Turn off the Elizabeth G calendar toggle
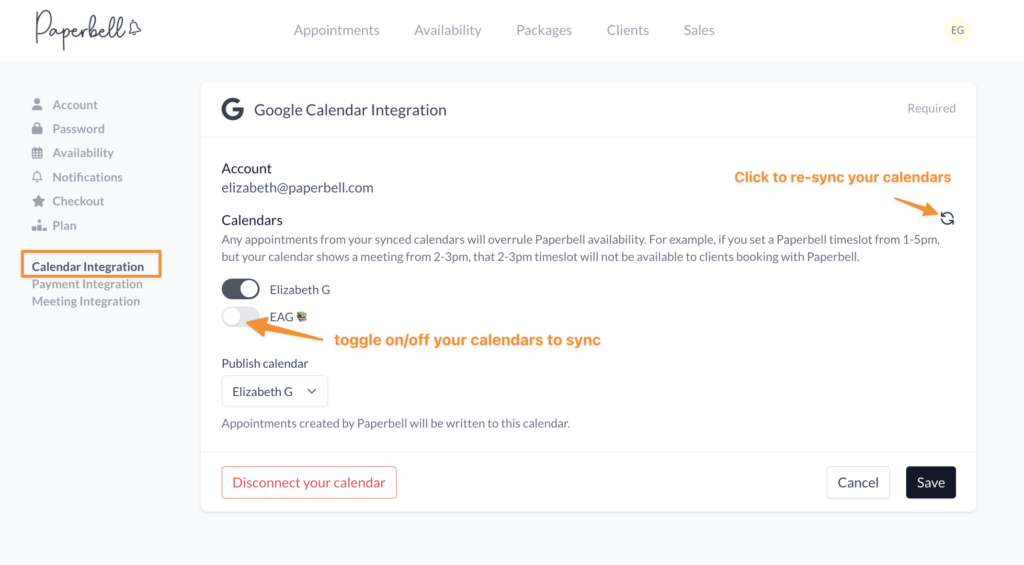This screenshot has height=565, width=1024. (x=240, y=289)
